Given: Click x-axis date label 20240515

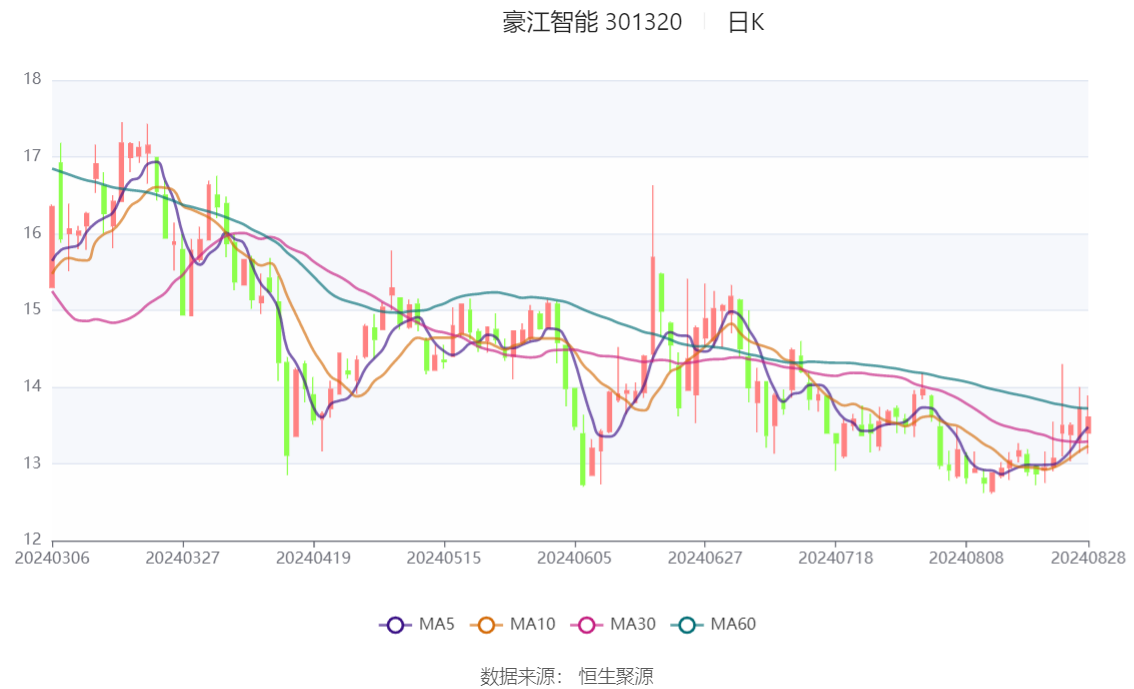Looking at the screenshot, I should tap(443, 558).
